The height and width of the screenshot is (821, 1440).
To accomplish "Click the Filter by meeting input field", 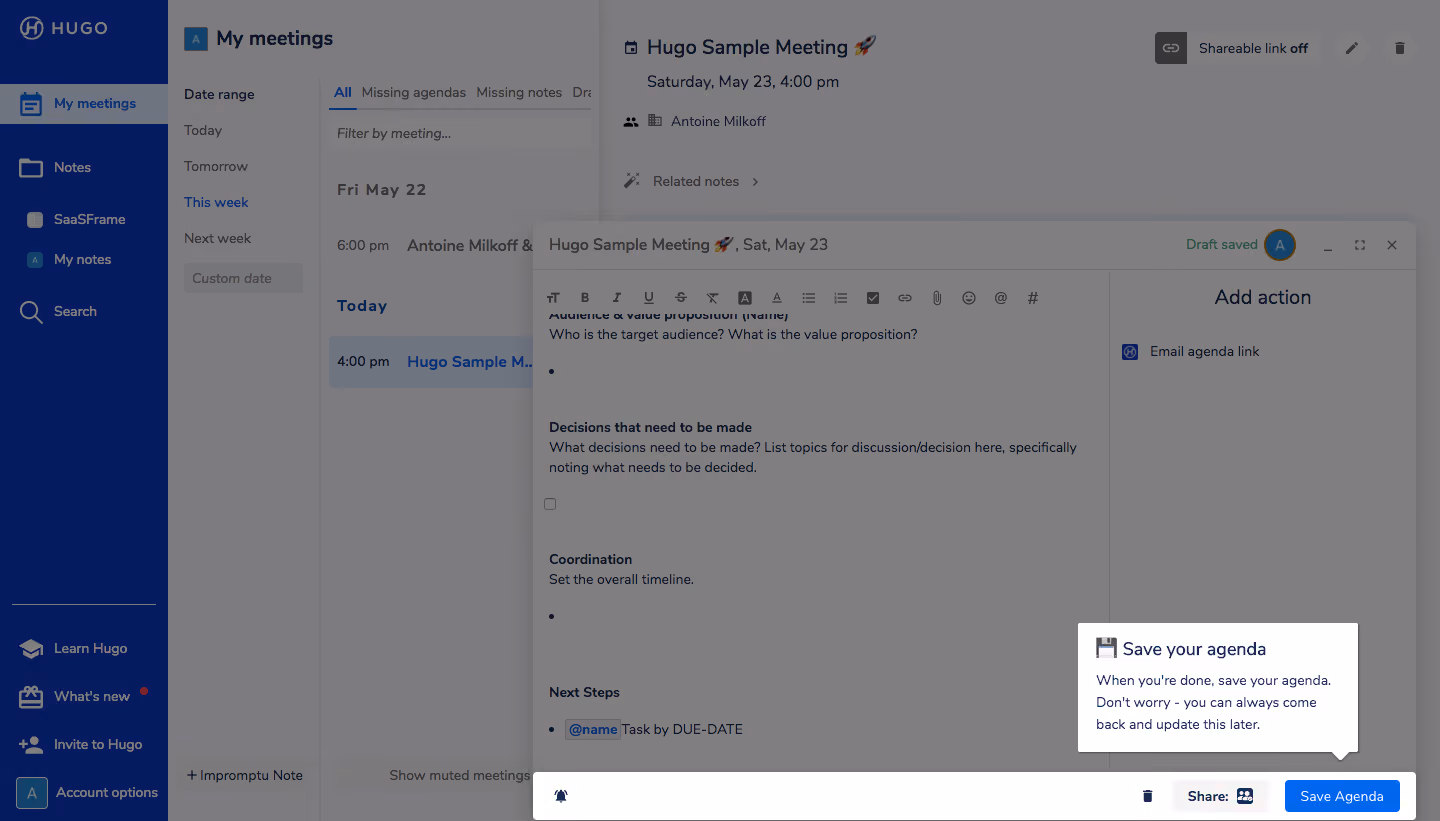I will coord(460,133).
